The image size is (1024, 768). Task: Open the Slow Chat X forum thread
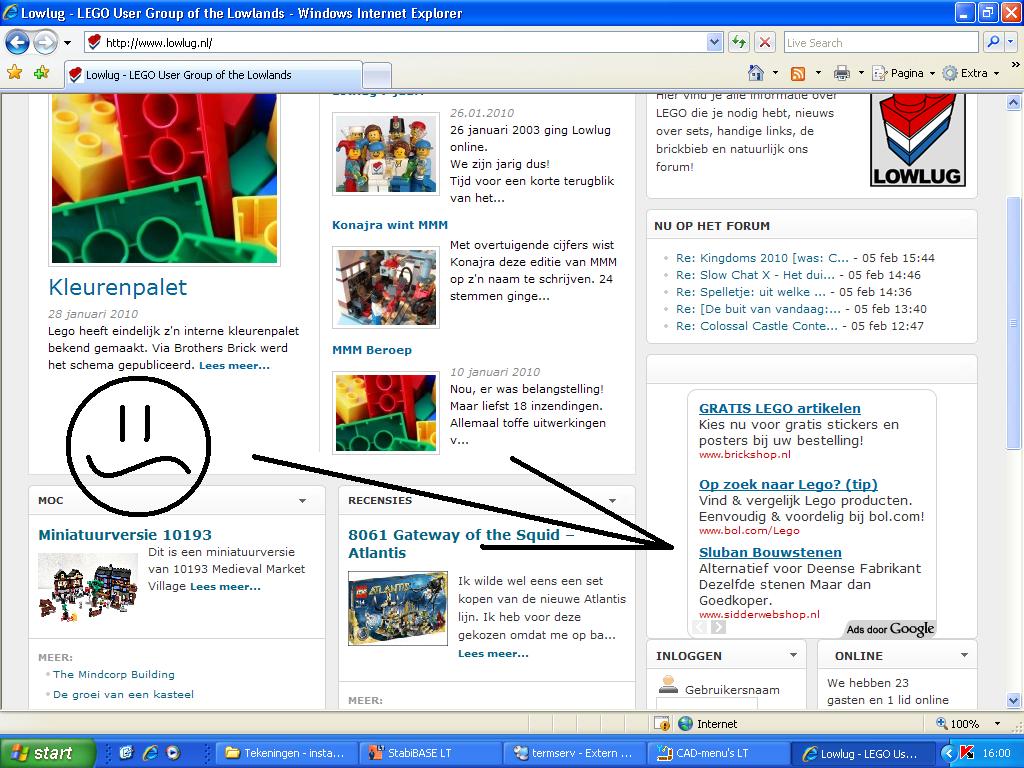[x=755, y=275]
